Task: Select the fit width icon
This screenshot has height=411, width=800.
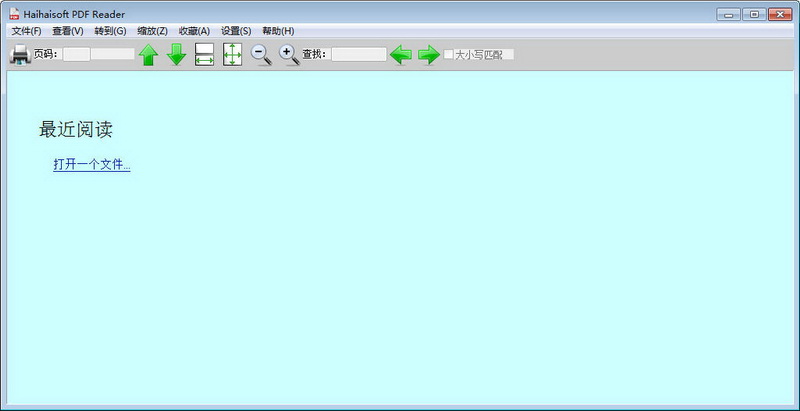Action: click(205, 55)
